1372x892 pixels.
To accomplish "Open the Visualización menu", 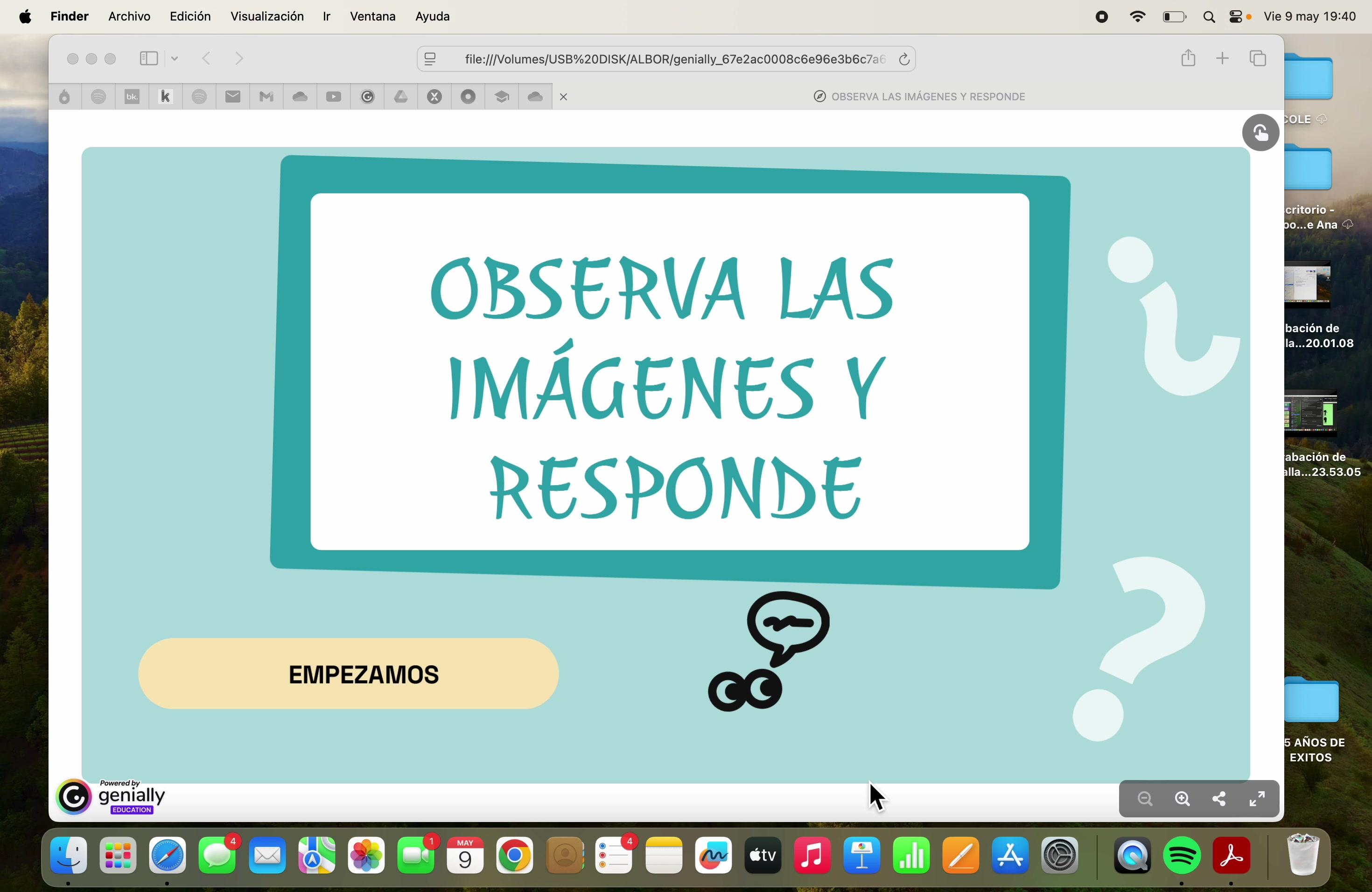I will 267,17.
